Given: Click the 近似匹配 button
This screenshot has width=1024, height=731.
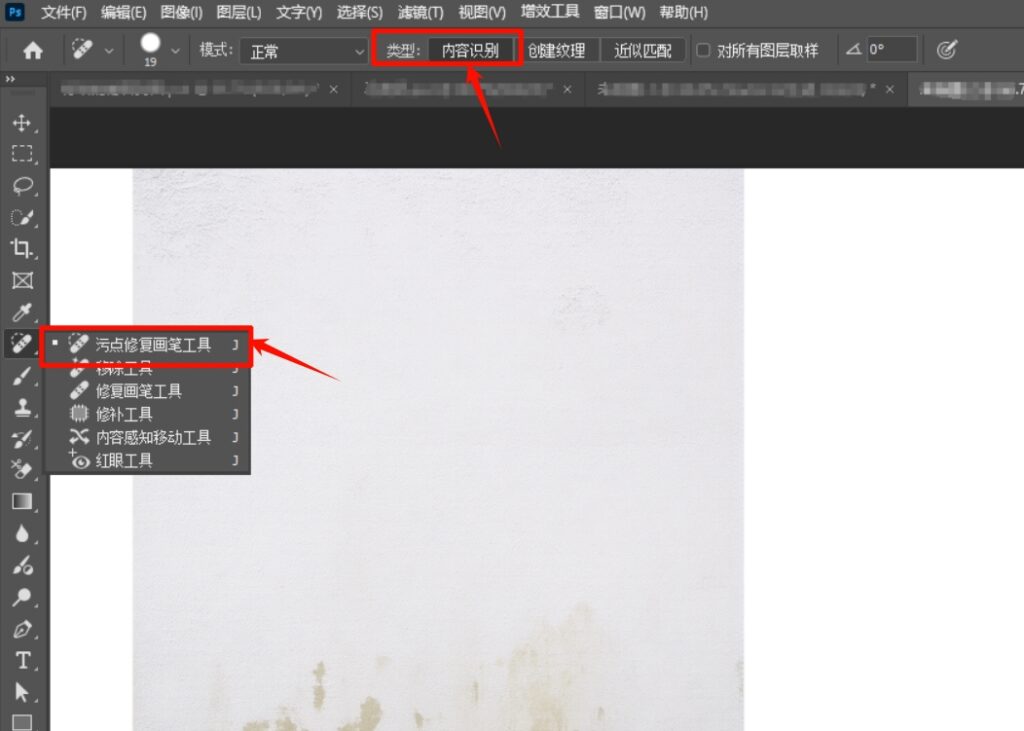Looking at the screenshot, I should click(643, 48).
